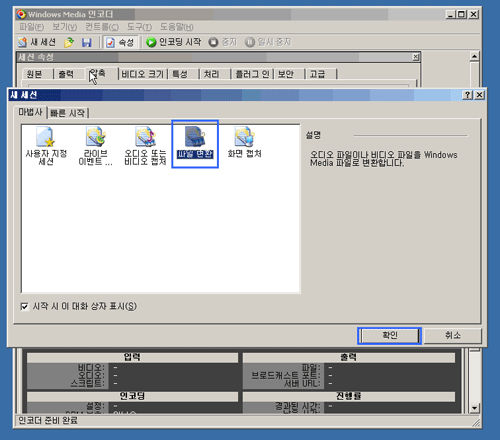Image resolution: width=500 pixels, height=440 pixels.
Task: Confirm with the 확인 button
Action: click(x=389, y=335)
